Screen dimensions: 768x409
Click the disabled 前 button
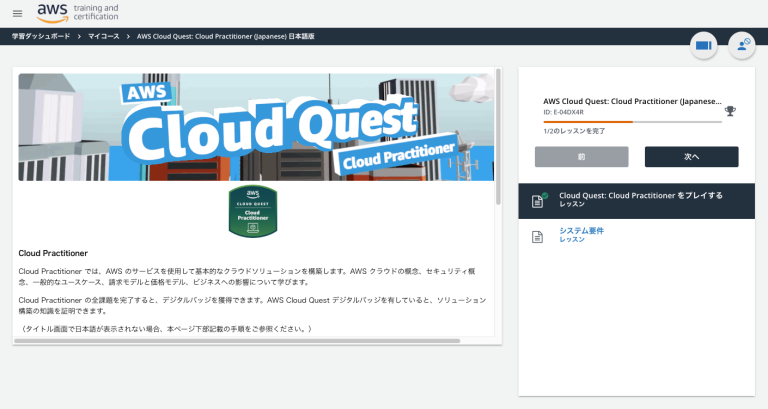(x=581, y=157)
